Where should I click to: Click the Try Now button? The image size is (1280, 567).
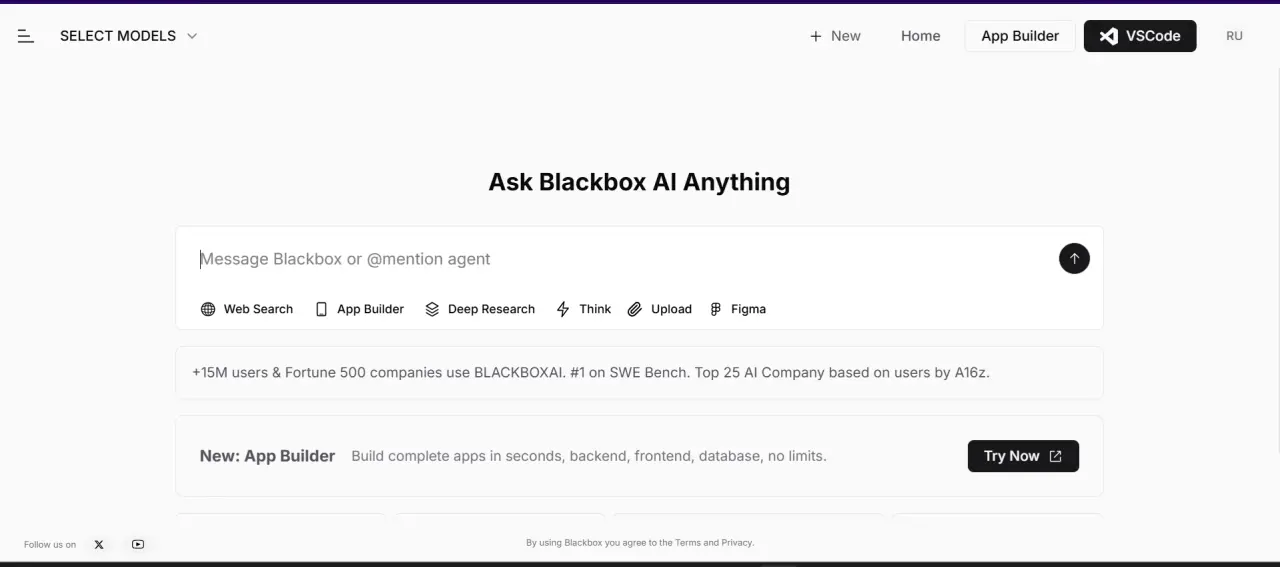tap(1023, 456)
